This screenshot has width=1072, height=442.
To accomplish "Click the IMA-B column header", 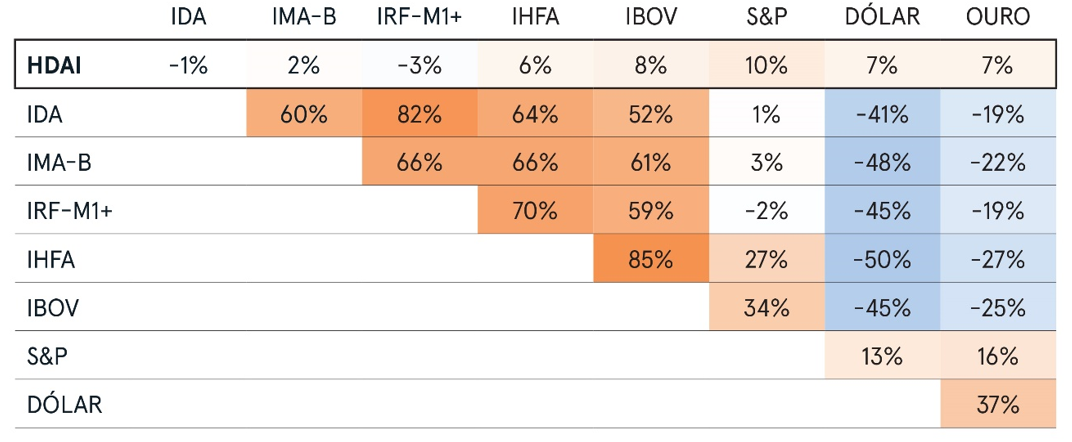I will [x=303, y=17].
